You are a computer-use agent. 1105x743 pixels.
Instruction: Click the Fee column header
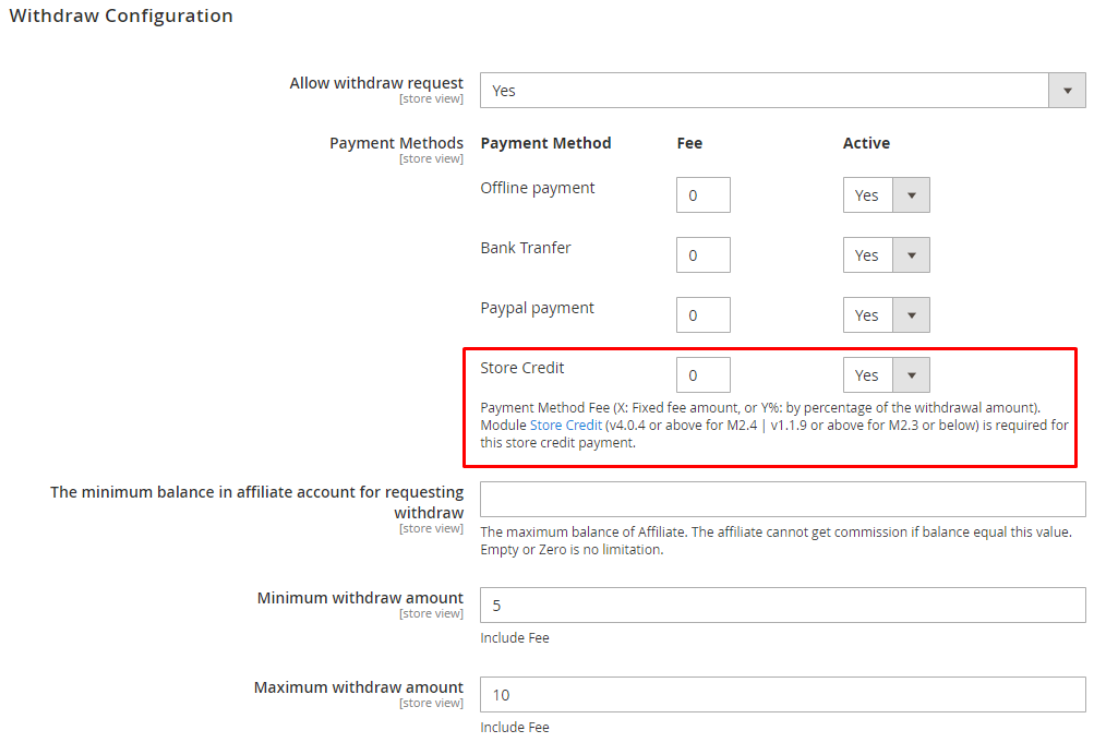(689, 143)
